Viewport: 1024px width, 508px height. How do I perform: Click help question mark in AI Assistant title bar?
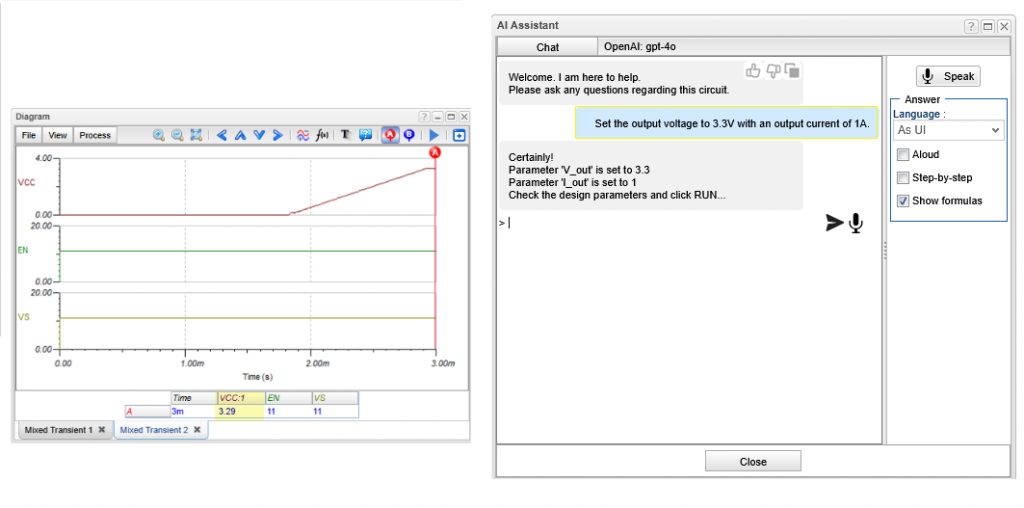972,26
